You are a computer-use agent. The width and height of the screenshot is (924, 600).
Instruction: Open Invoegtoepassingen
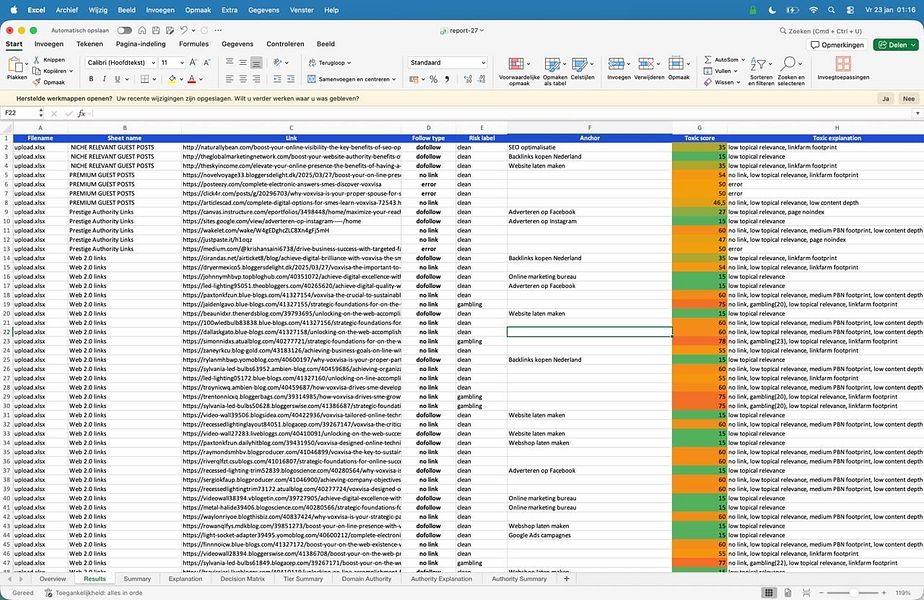pos(841,72)
